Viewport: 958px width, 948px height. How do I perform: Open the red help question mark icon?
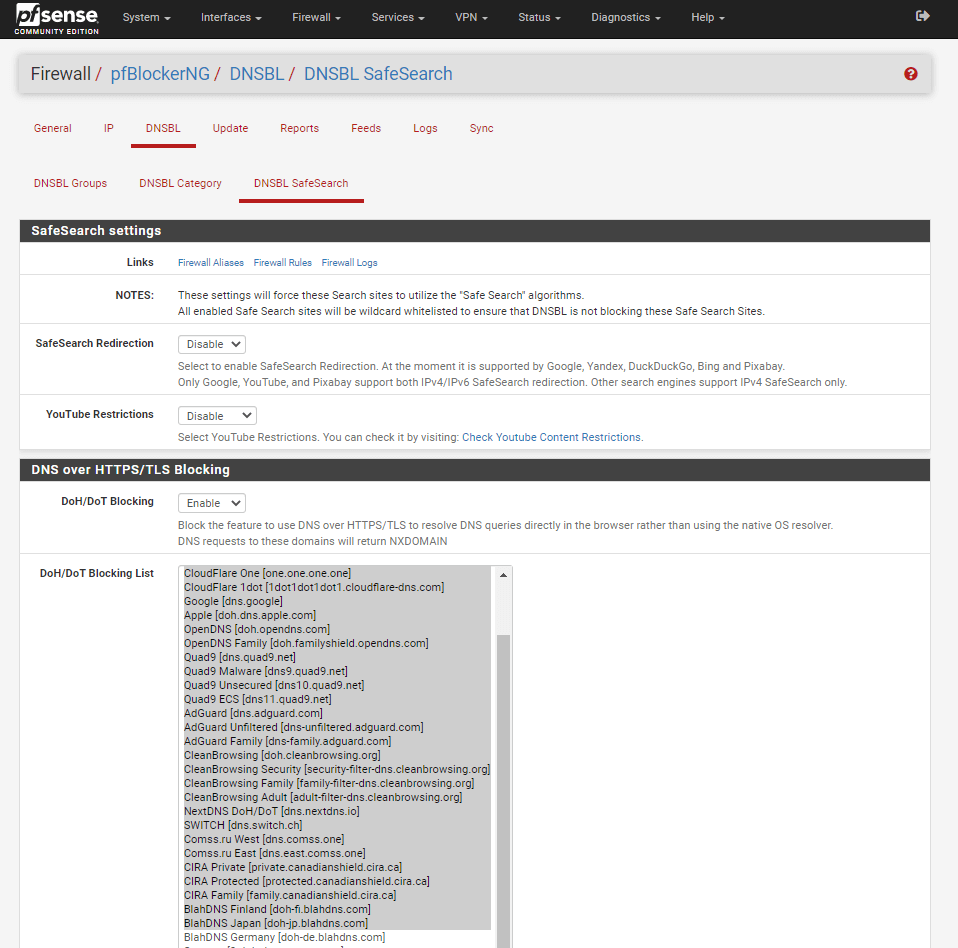point(910,74)
